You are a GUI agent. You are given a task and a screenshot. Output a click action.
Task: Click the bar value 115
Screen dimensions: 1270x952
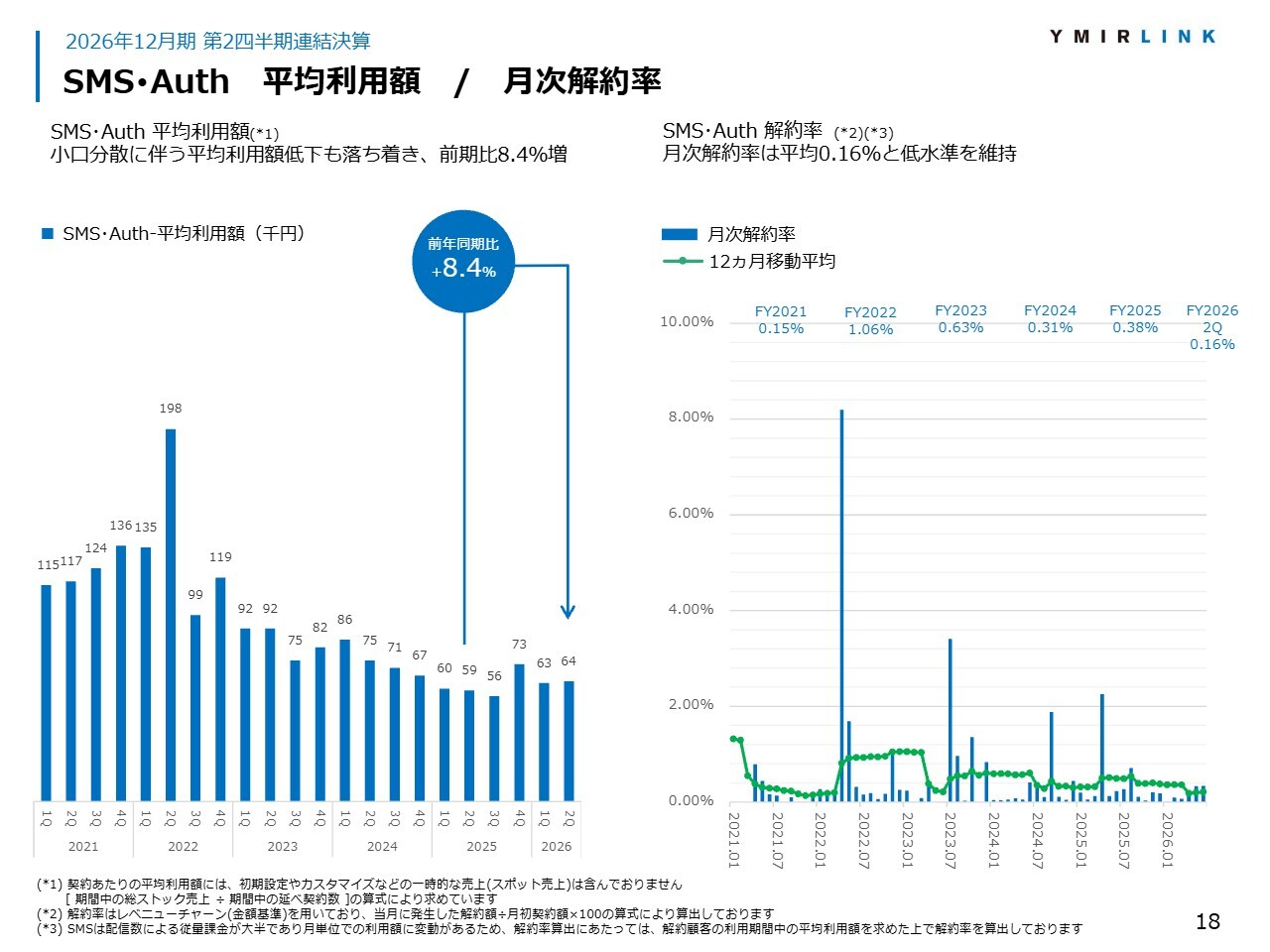pyautogui.click(x=48, y=565)
